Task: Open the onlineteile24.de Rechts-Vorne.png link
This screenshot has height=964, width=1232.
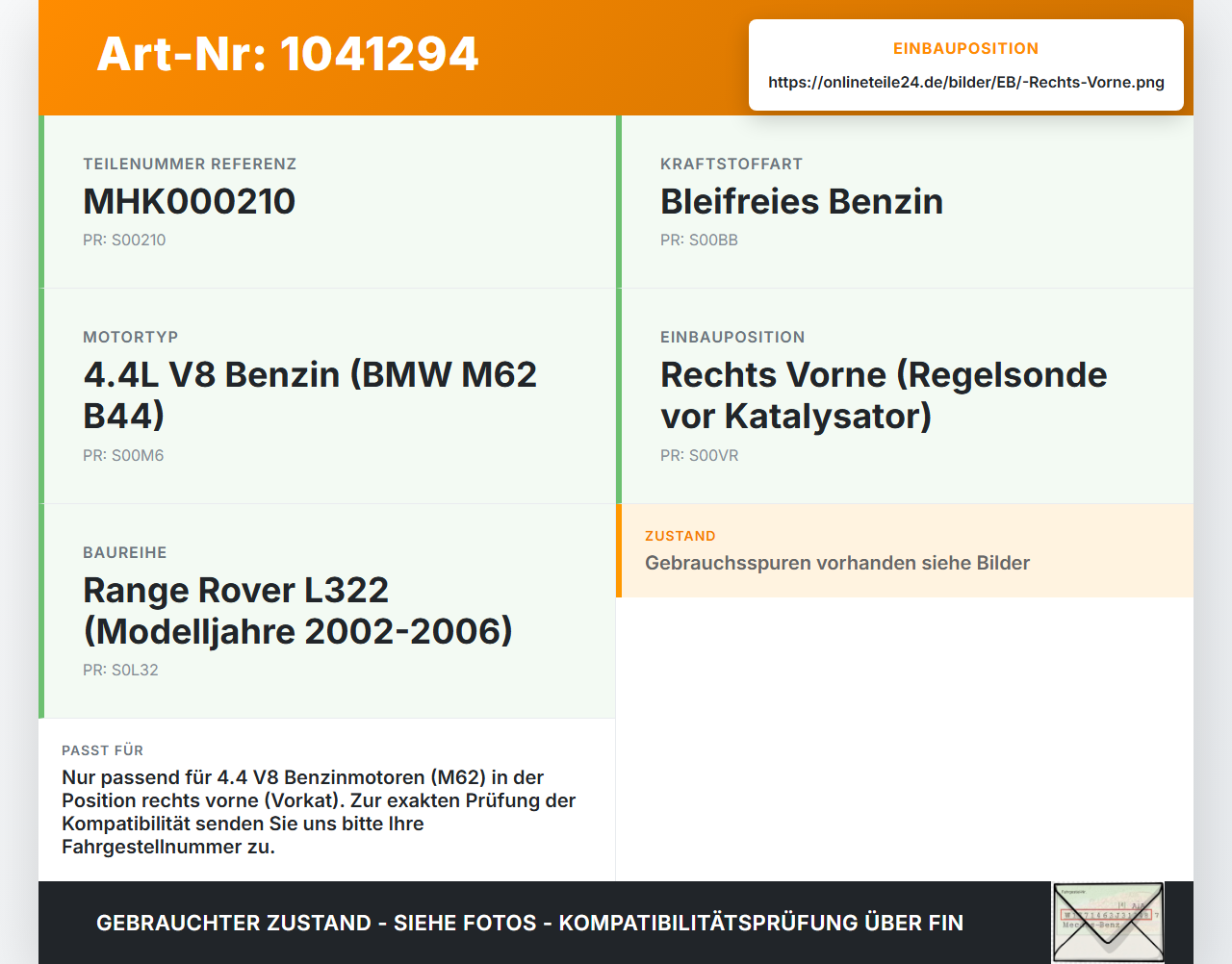Action: [966, 82]
